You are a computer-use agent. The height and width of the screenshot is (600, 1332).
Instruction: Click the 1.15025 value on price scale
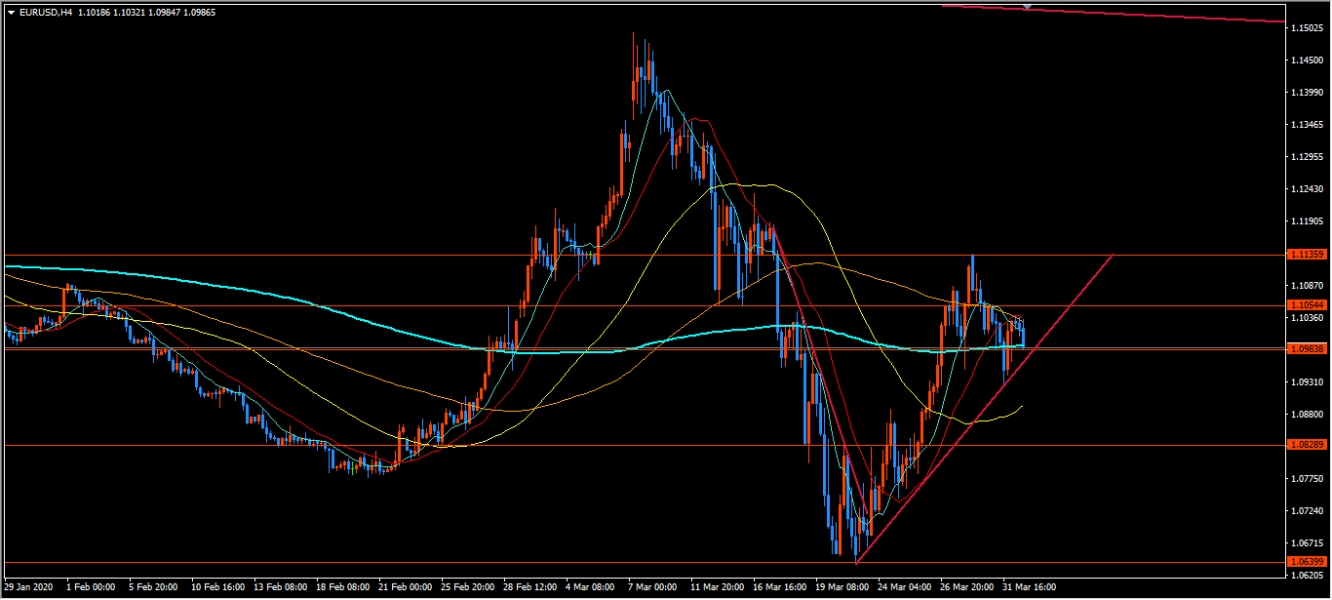pos(1308,27)
